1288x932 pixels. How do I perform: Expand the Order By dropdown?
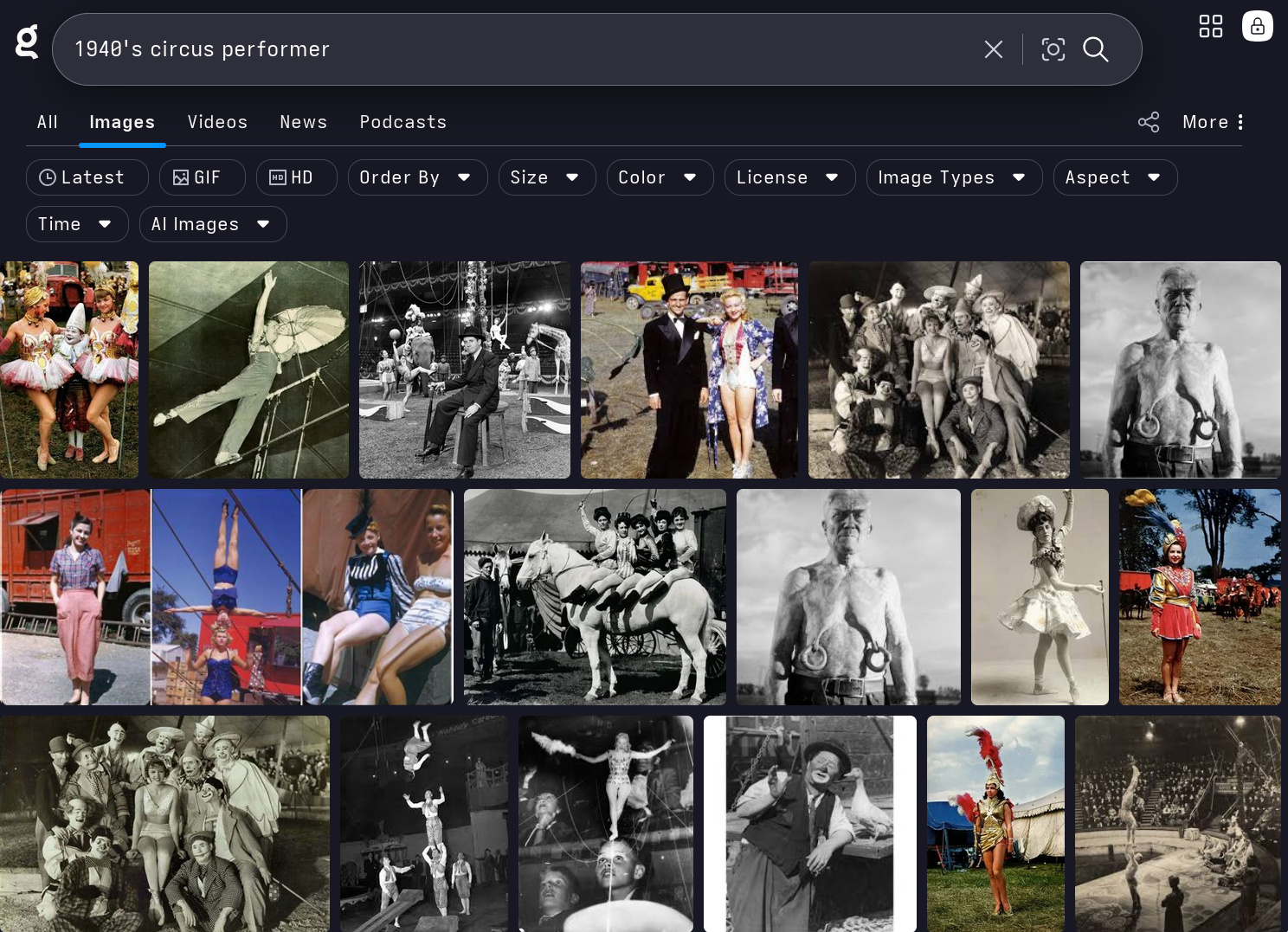(418, 177)
